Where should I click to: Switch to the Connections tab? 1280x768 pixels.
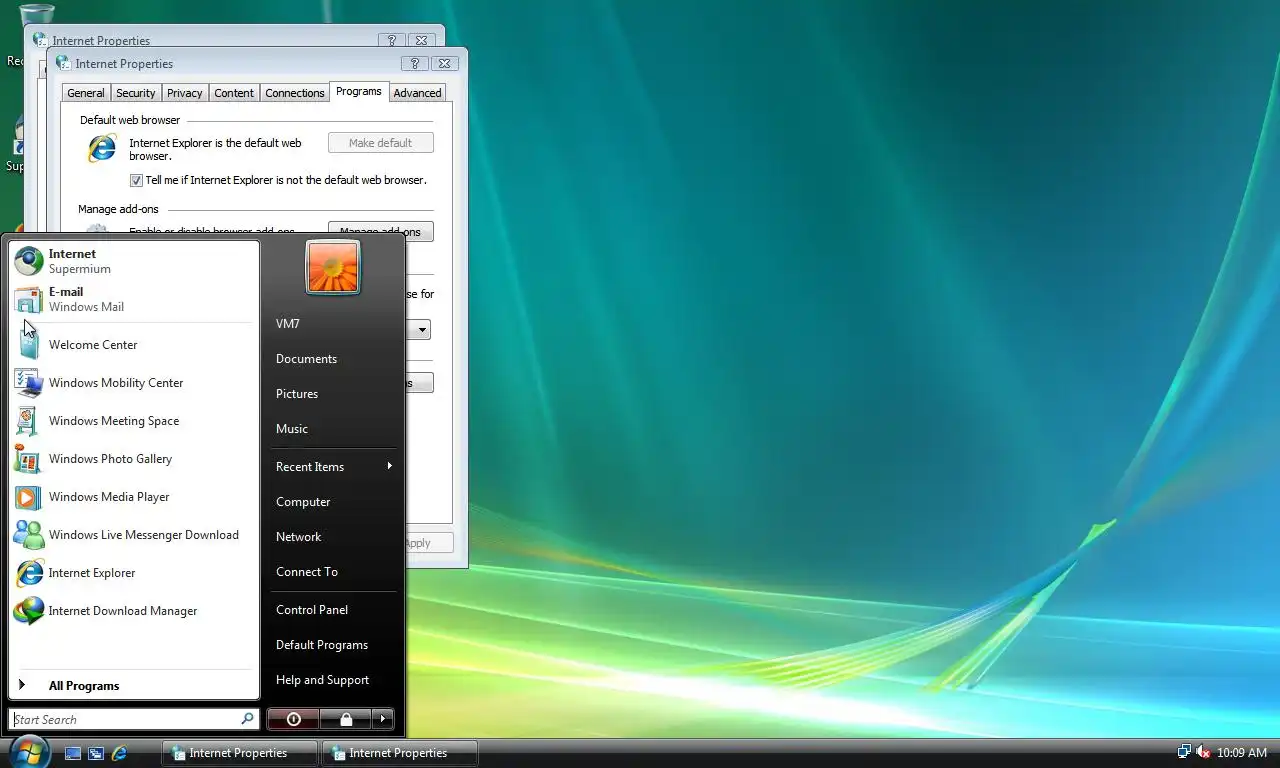pos(295,93)
